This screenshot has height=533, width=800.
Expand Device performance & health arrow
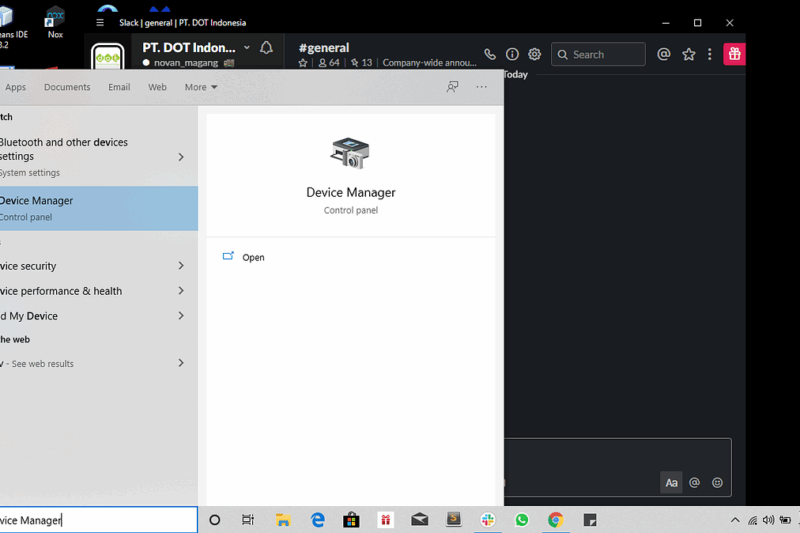tap(181, 291)
